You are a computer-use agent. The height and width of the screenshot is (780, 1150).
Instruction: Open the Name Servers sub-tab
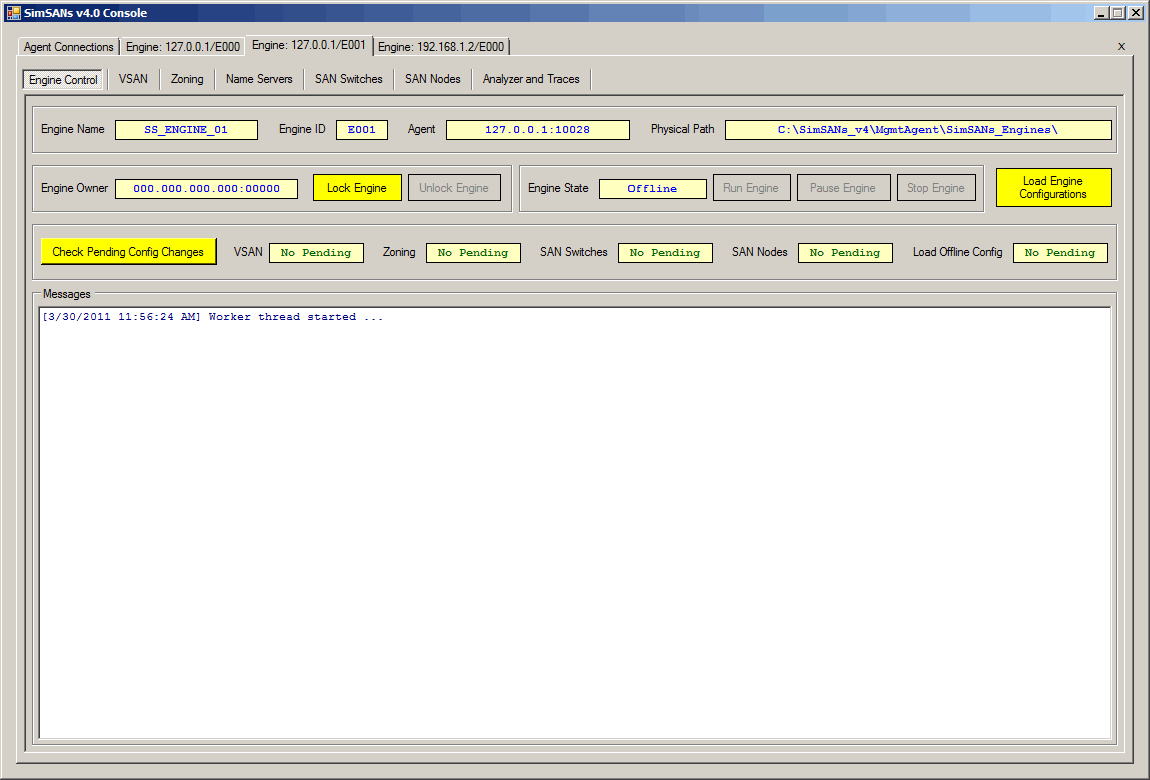click(259, 79)
